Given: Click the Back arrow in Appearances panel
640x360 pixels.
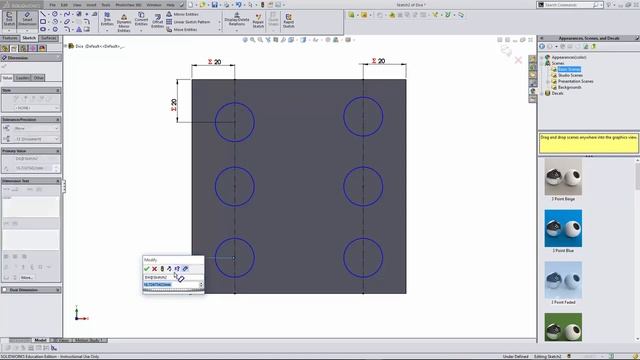Looking at the screenshot, I should pos(542,47).
